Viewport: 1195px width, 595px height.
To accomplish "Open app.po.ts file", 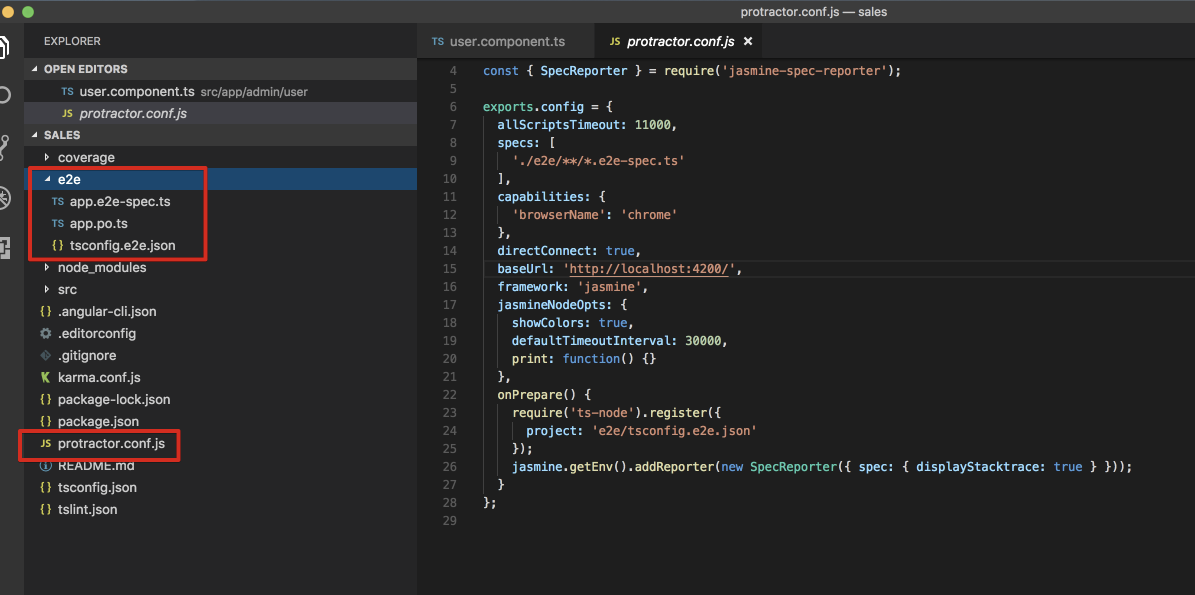I will tap(221, 224).
